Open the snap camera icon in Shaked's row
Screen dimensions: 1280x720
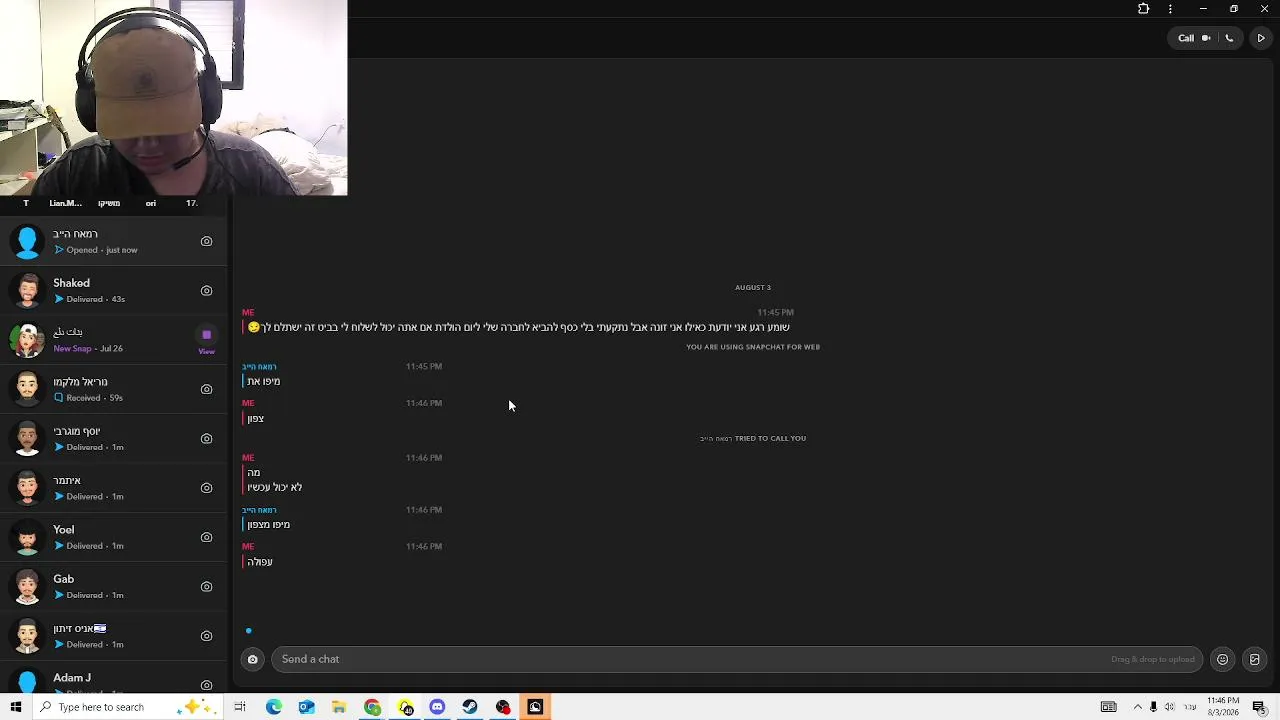click(206, 291)
